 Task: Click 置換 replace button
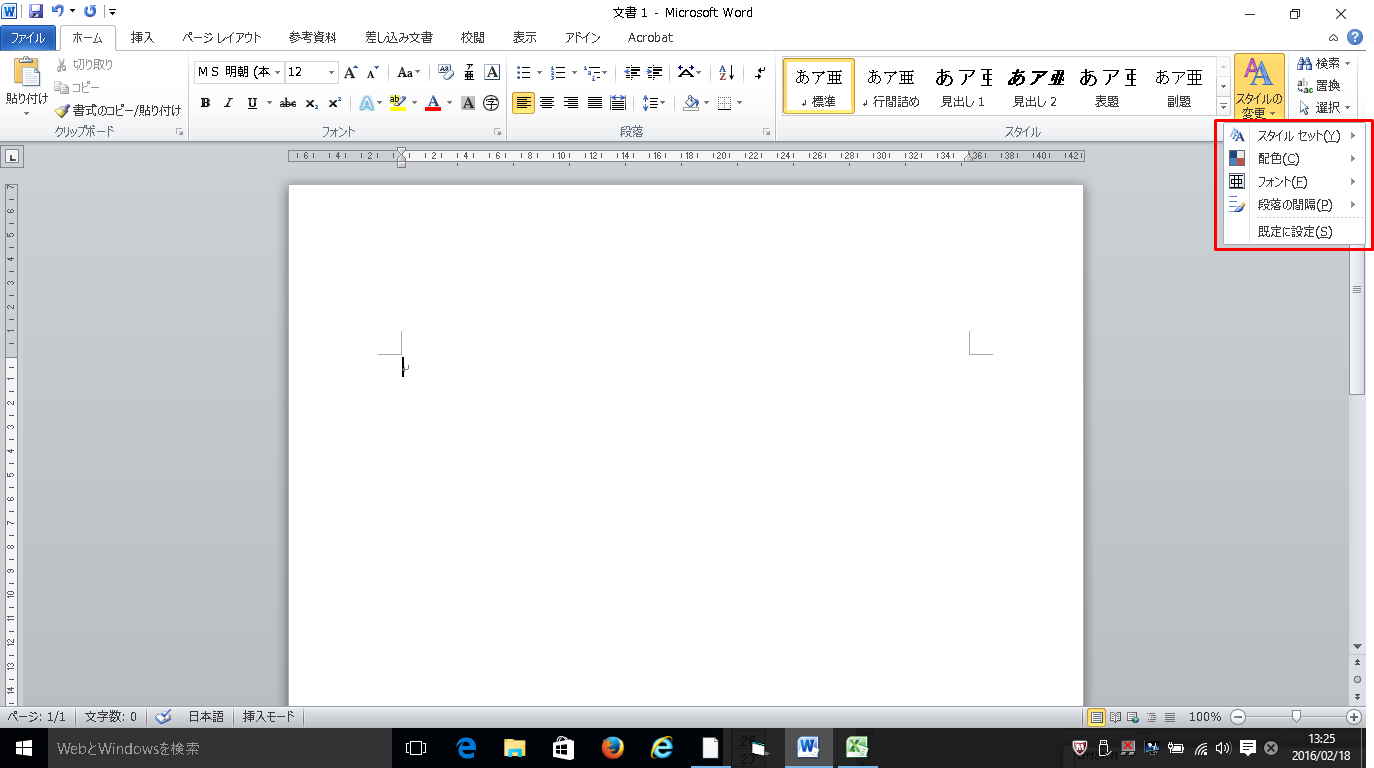click(1320, 86)
